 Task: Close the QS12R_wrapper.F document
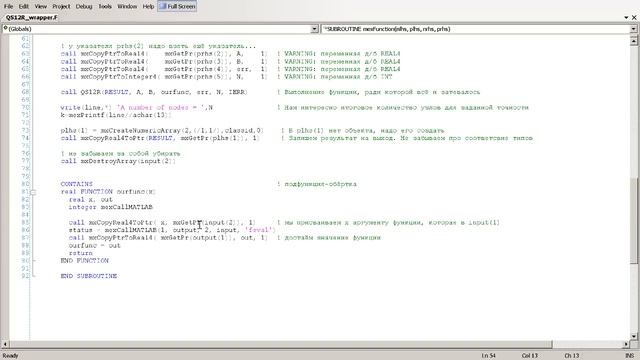[634, 18]
